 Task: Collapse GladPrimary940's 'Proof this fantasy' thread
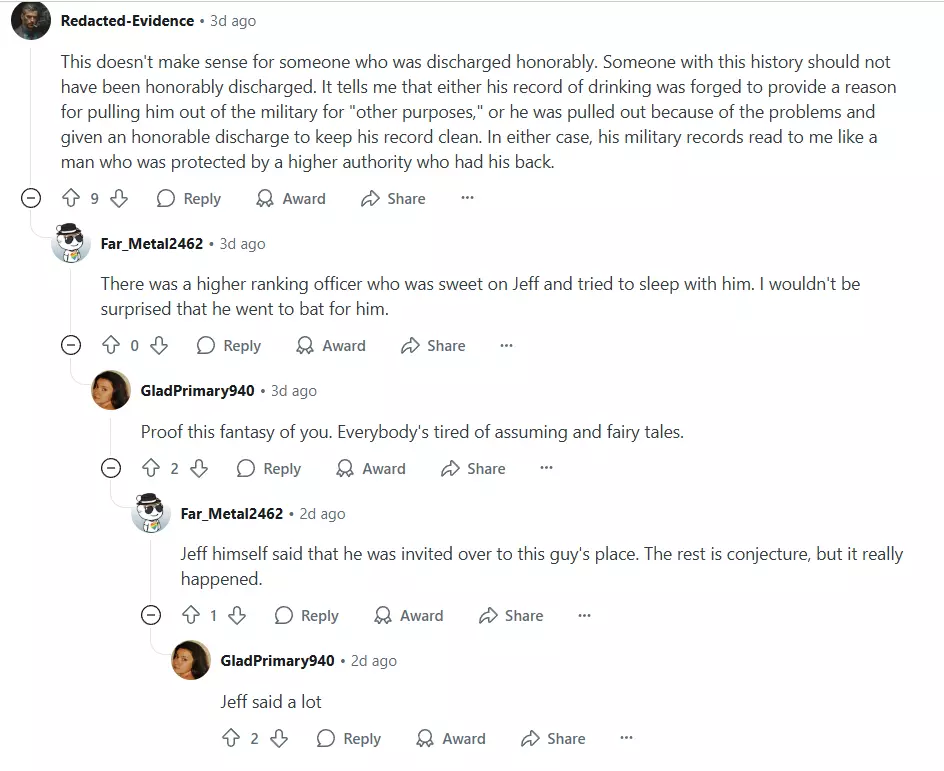click(x=111, y=468)
